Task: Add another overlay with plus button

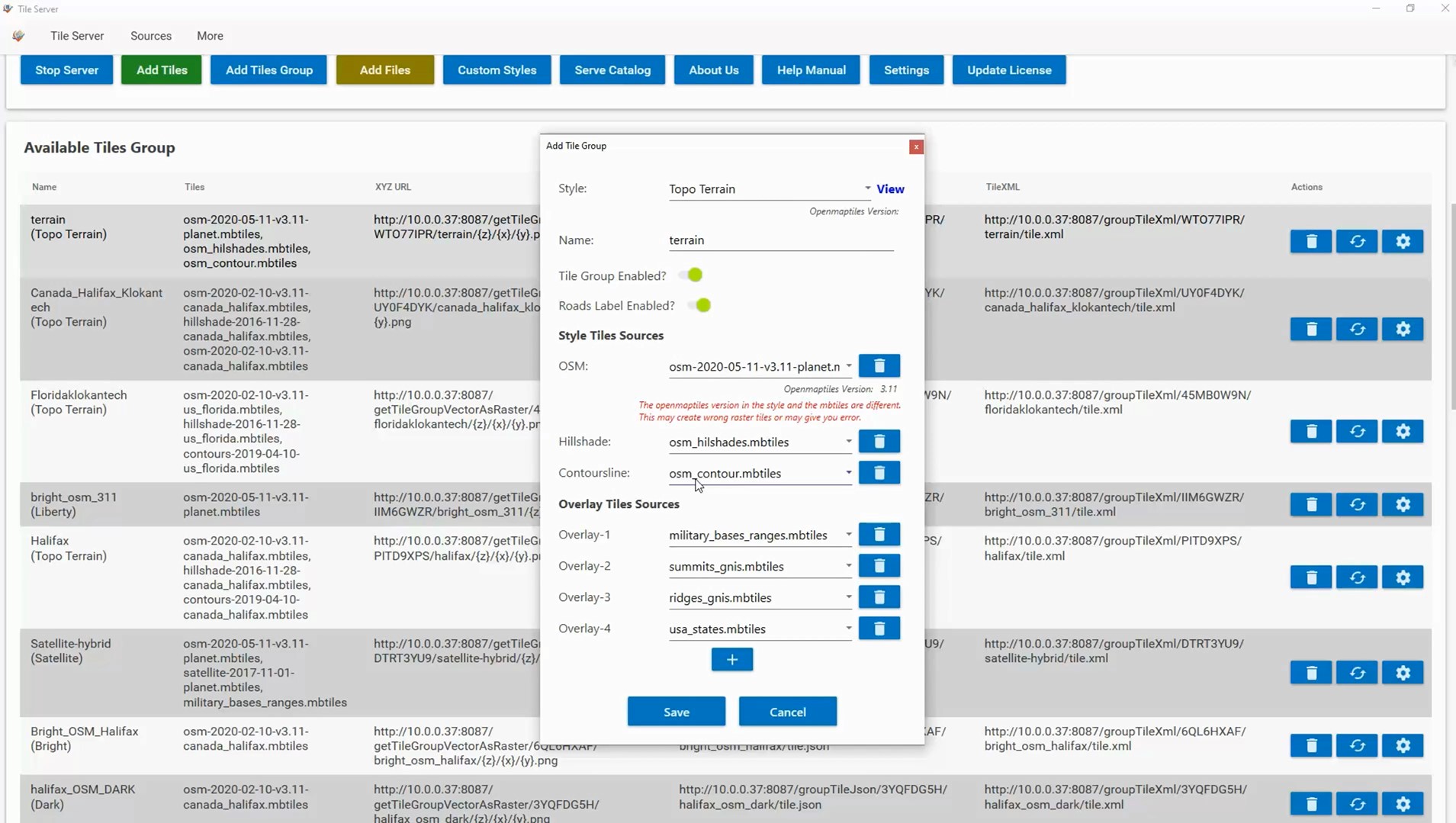Action: [731, 660]
